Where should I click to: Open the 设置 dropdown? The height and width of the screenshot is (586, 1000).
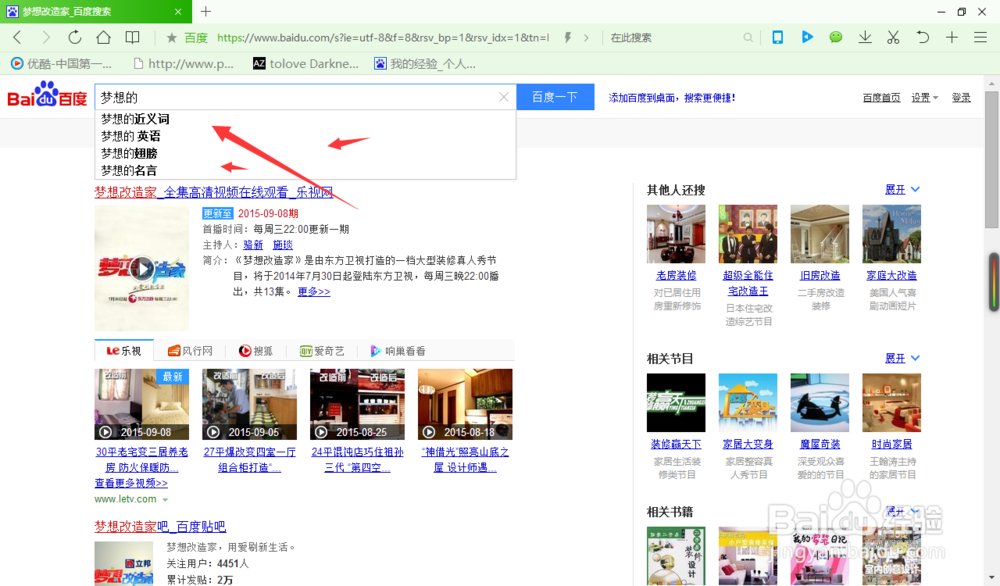(924, 98)
